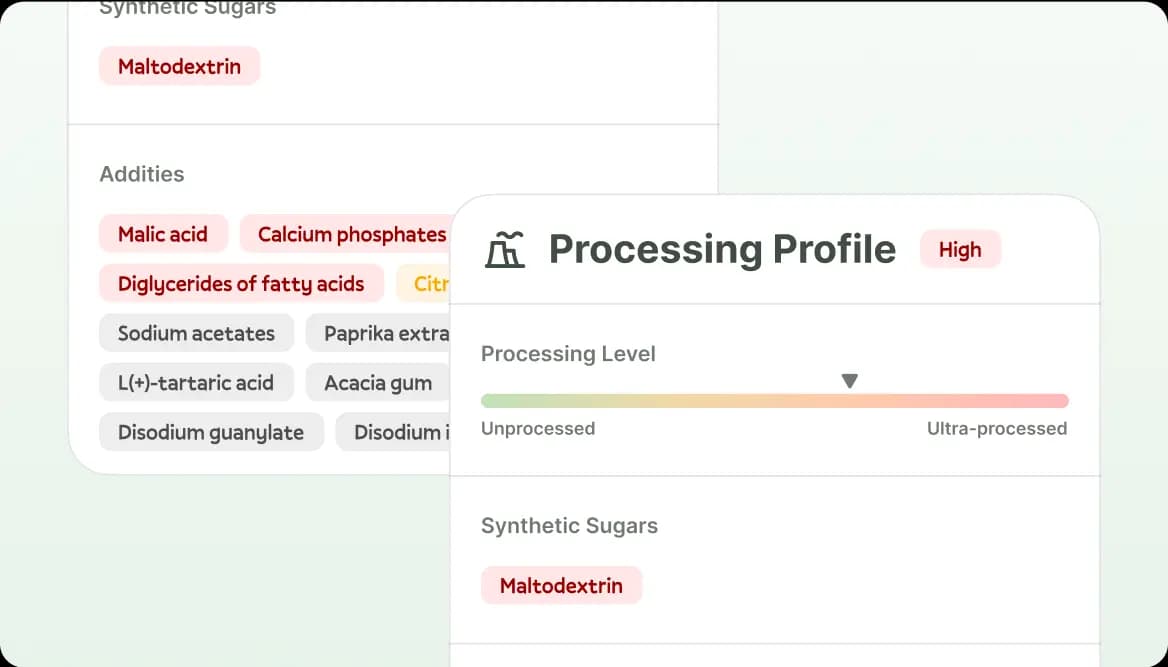Click the Maltodextrin tag in front card
This screenshot has width=1168, height=667.
(x=561, y=586)
